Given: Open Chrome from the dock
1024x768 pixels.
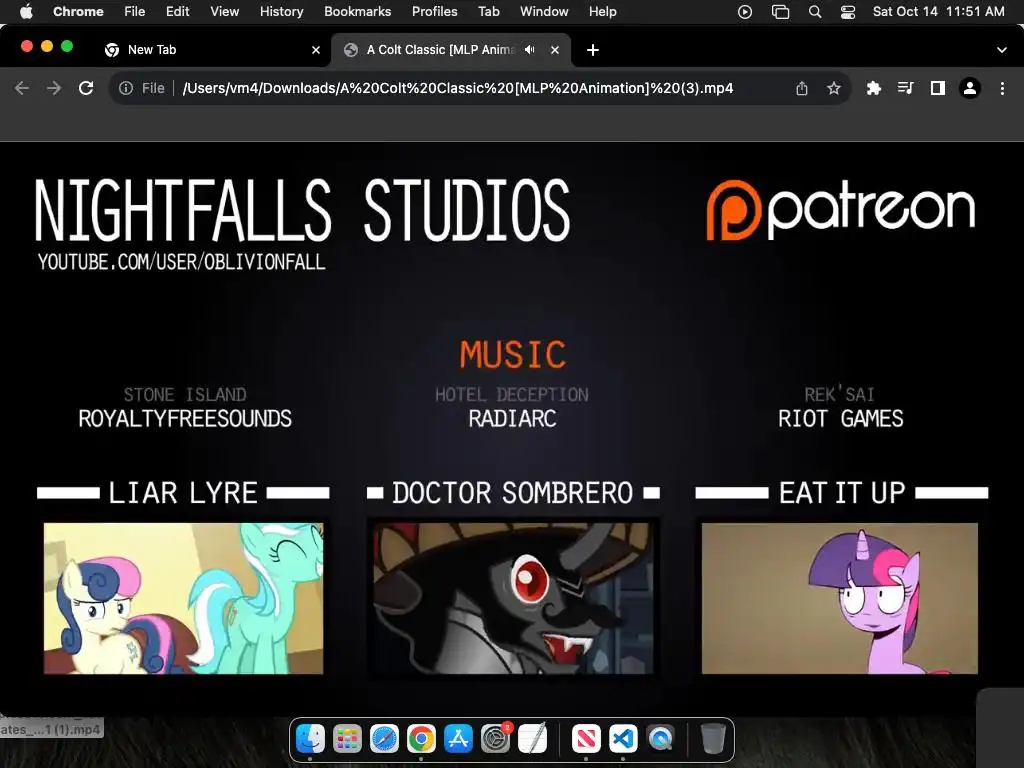Looking at the screenshot, I should coord(421,739).
